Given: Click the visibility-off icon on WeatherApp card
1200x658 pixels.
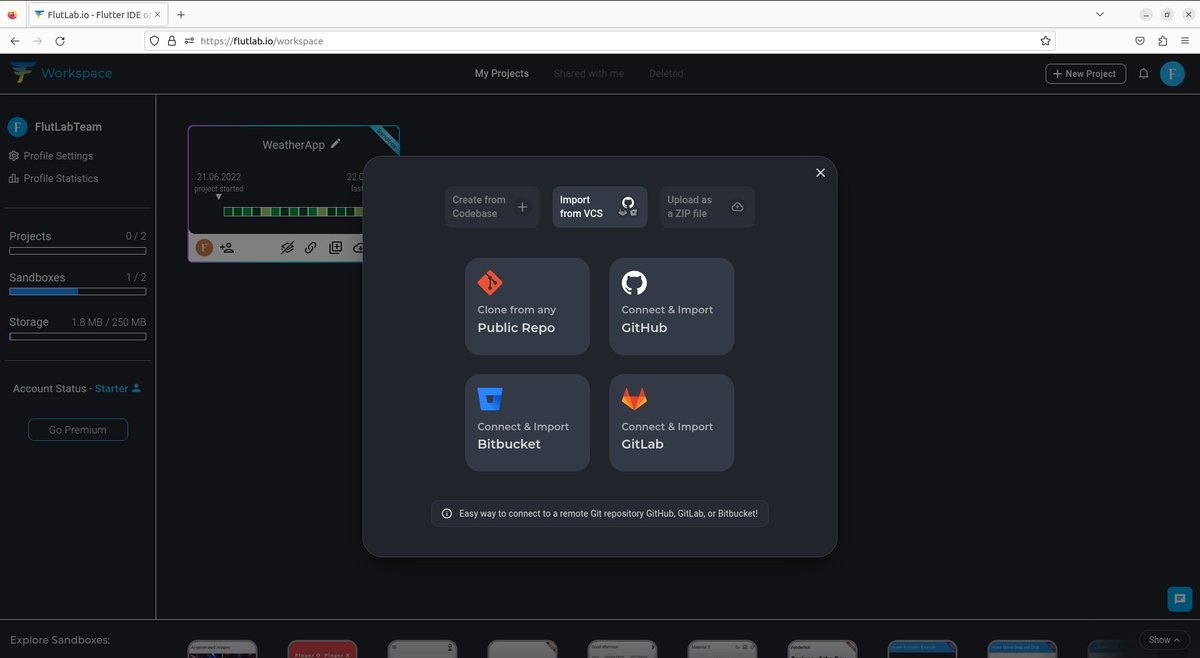Looking at the screenshot, I should click(287, 247).
